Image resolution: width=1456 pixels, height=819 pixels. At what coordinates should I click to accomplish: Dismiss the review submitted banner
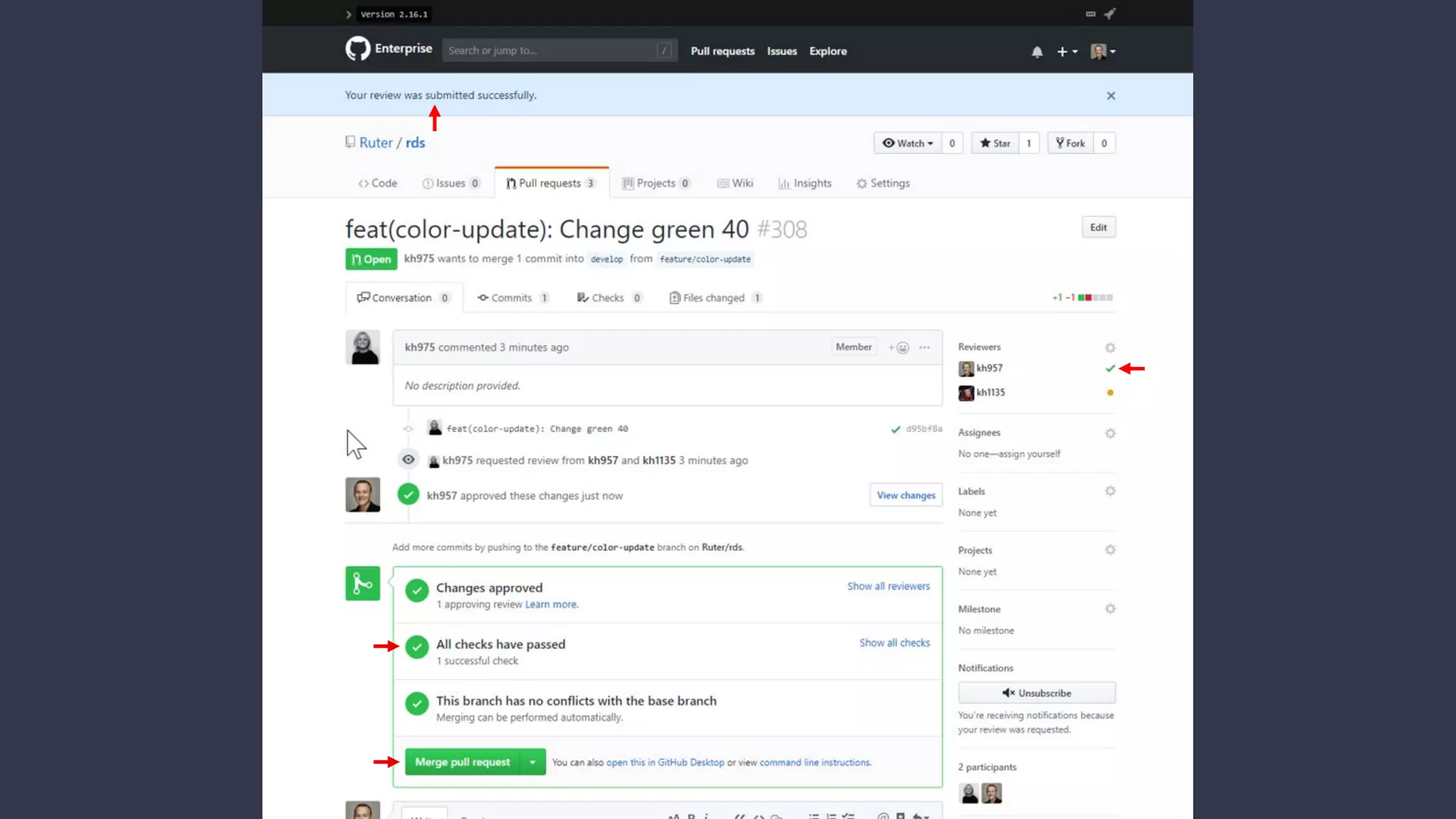pos(1110,96)
